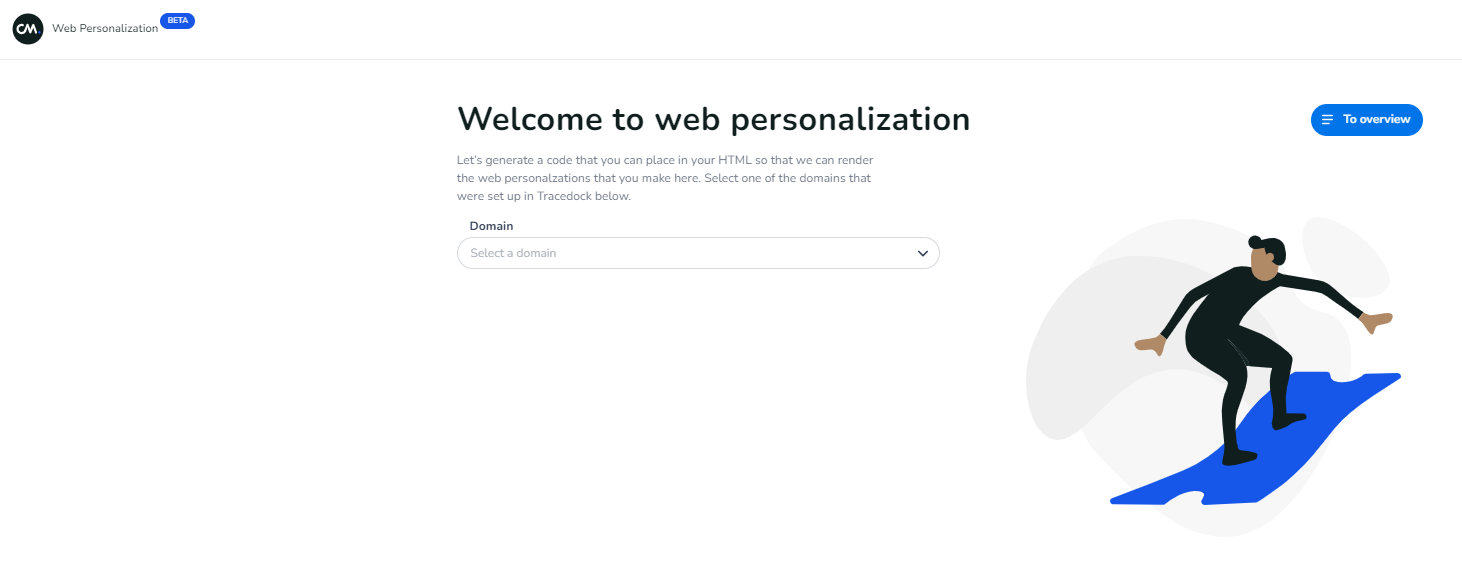
Task: Click the list icon in To overview
Action: click(1327, 120)
